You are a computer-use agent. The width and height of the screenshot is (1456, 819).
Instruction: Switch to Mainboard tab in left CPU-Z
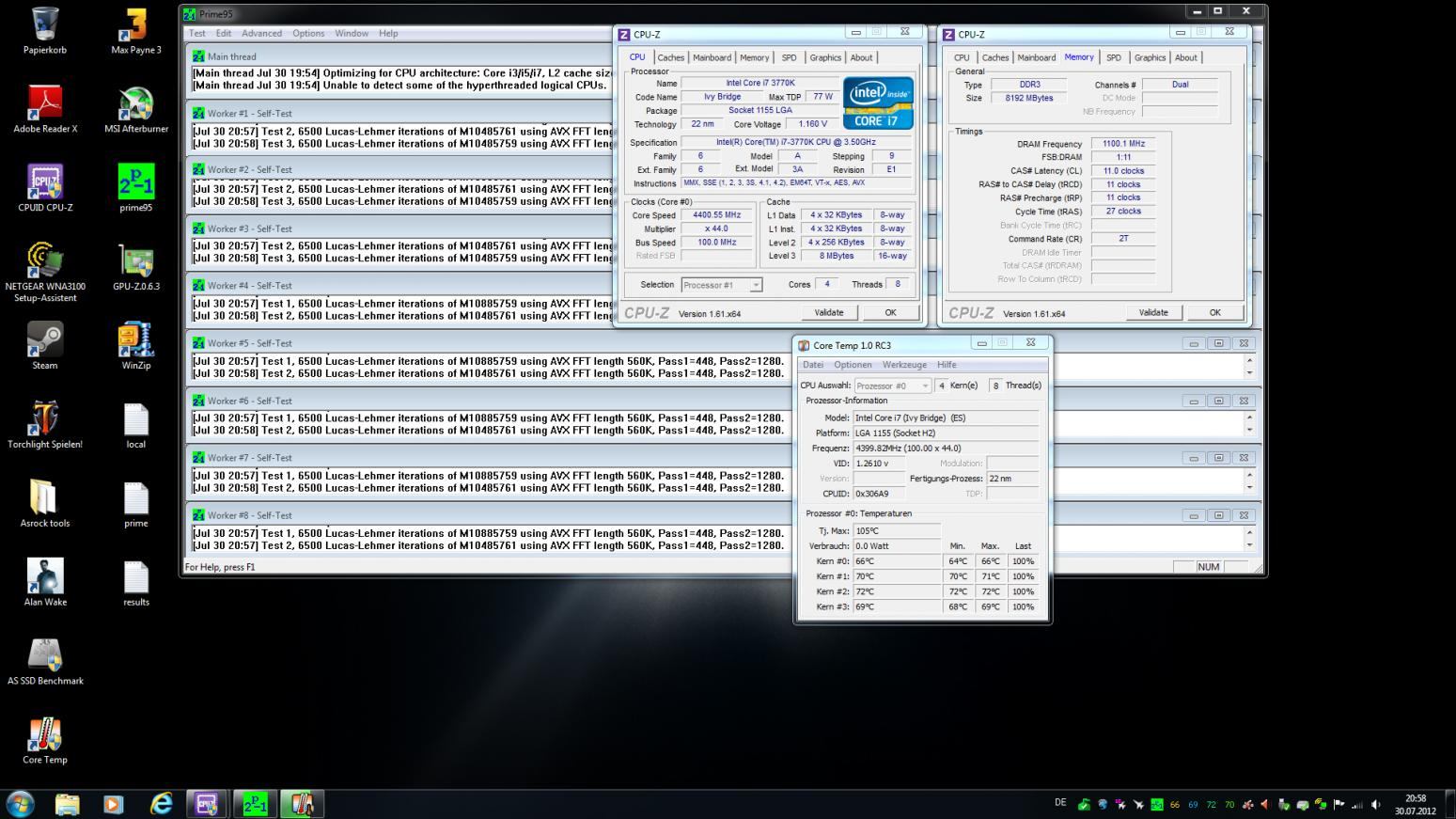pyautogui.click(x=712, y=57)
